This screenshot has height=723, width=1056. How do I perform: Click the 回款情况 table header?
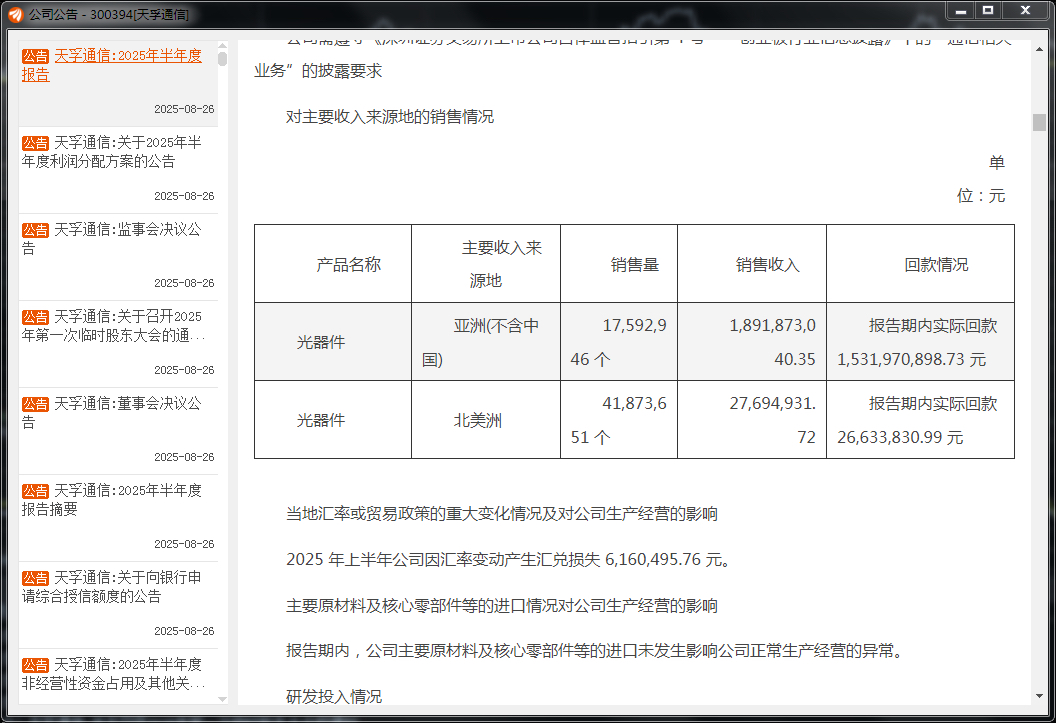[920, 264]
